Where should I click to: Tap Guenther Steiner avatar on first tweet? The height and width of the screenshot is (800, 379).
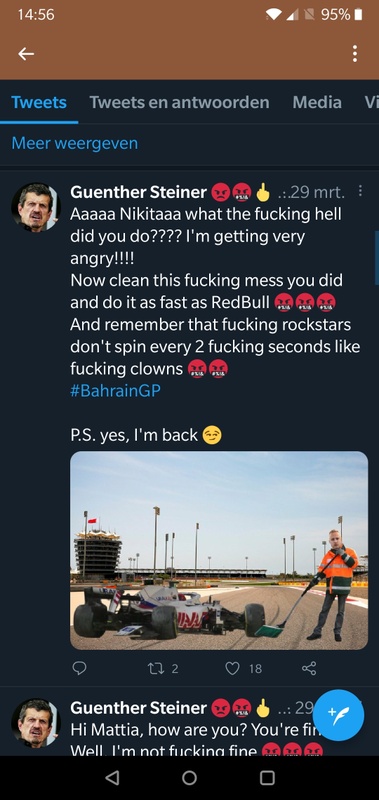click(36, 208)
